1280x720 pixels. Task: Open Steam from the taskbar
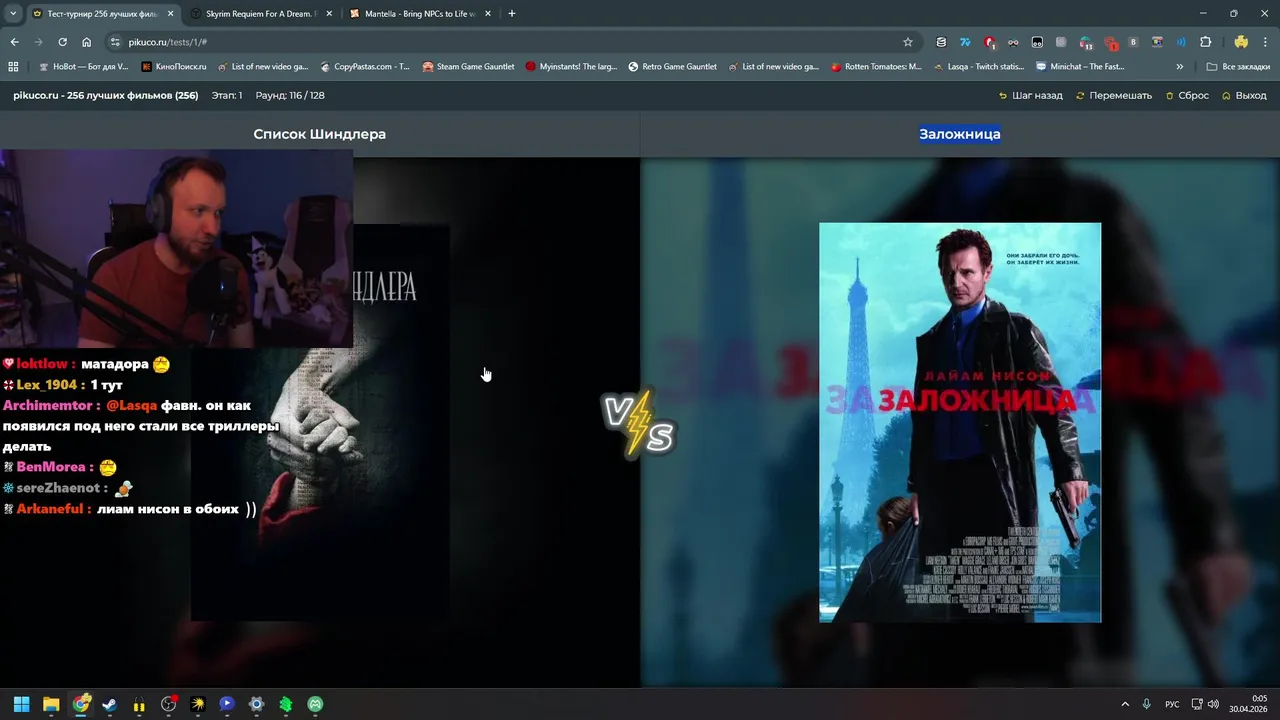(x=109, y=704)
